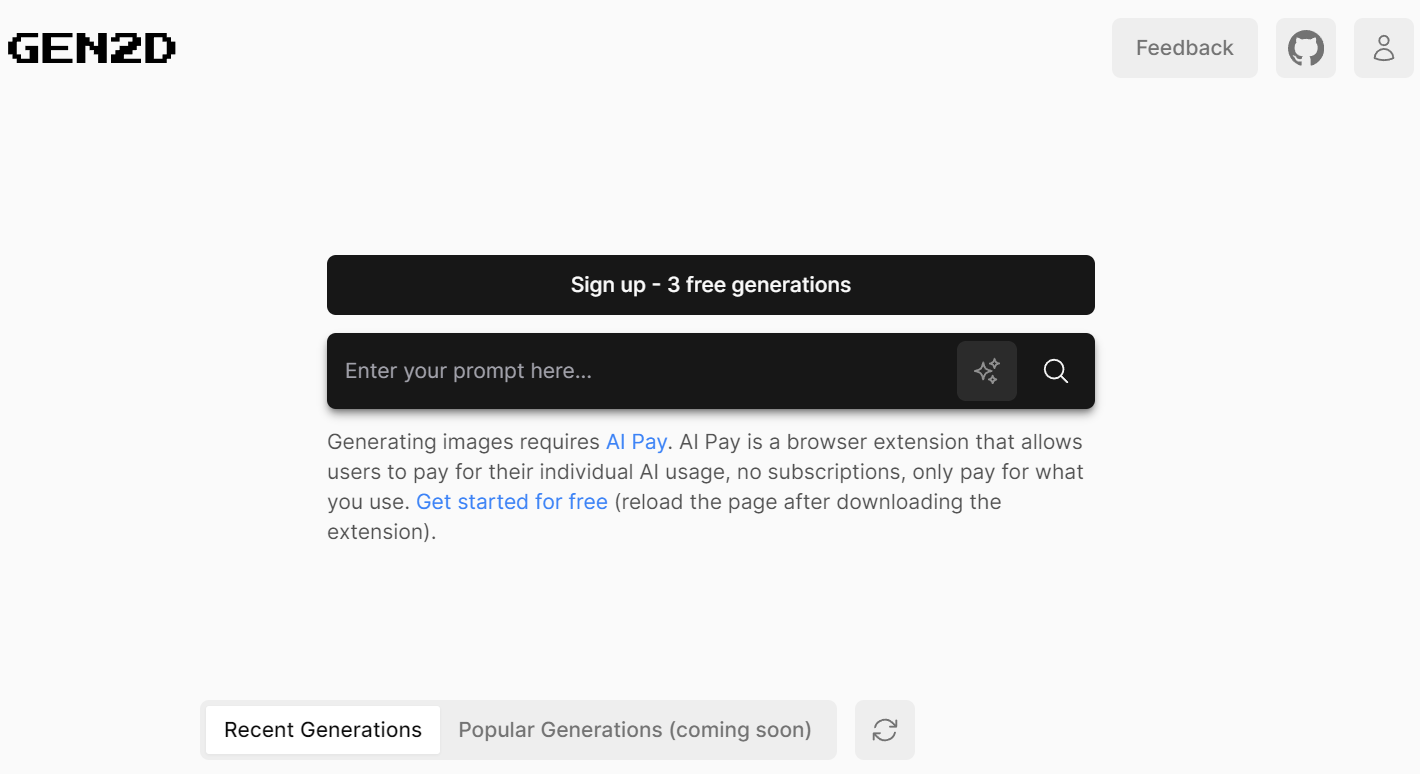
Task: Send feedback using the top bar button
Action: pyautogui.click(x=1184, y=48)
